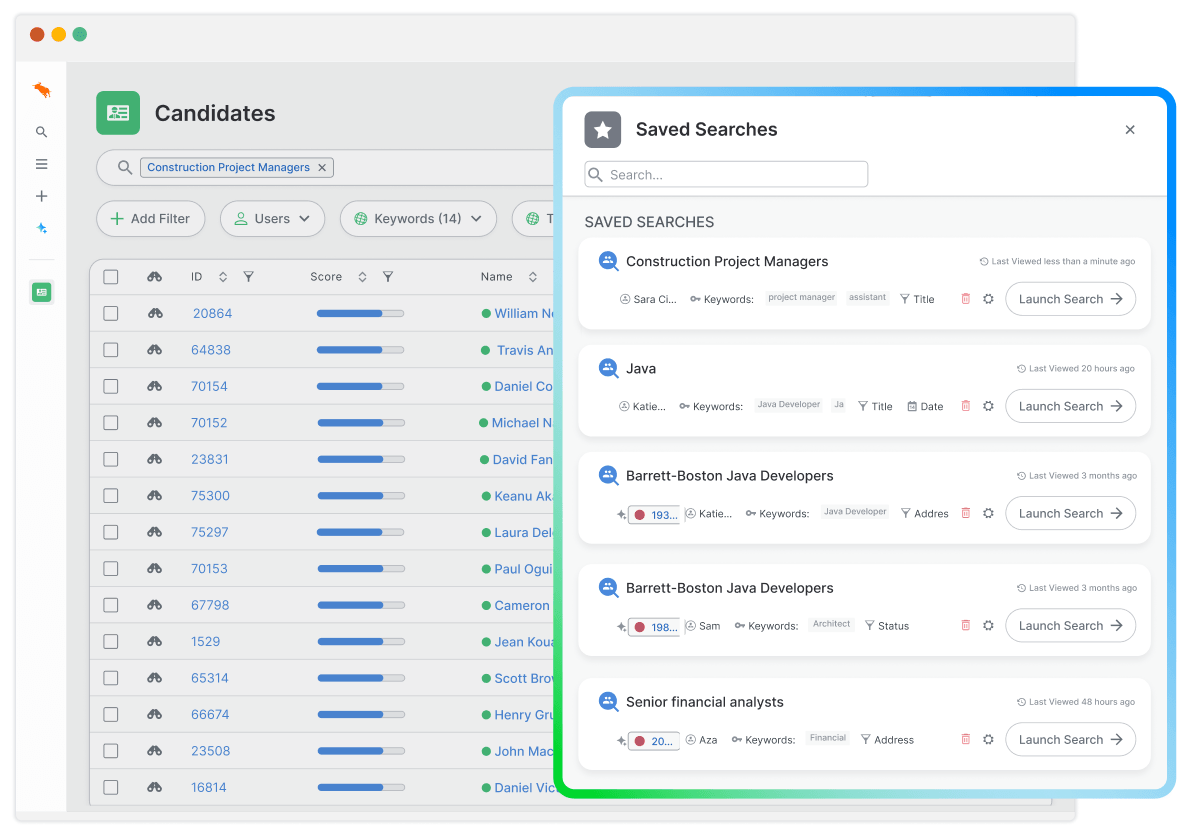Preview candidate 67798 with binoculars icon

[x=154, y=605]
